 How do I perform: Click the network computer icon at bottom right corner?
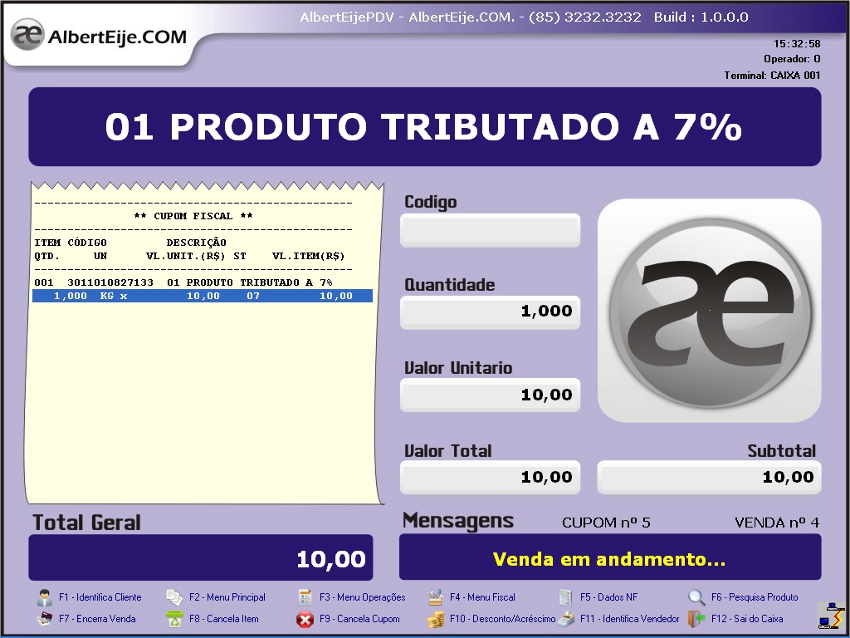click(830, 616)
